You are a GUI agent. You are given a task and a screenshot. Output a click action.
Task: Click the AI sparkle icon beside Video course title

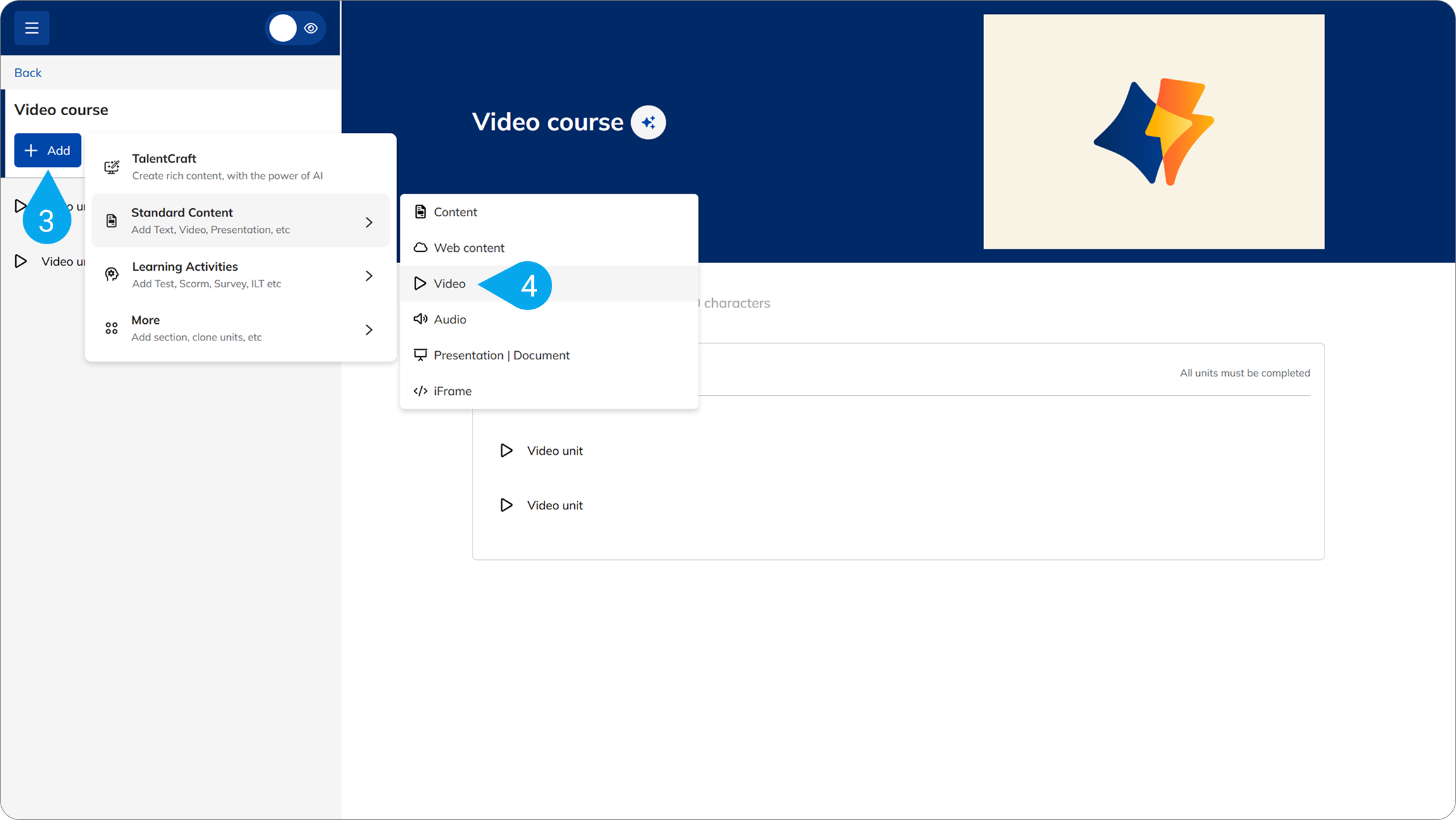648,122
